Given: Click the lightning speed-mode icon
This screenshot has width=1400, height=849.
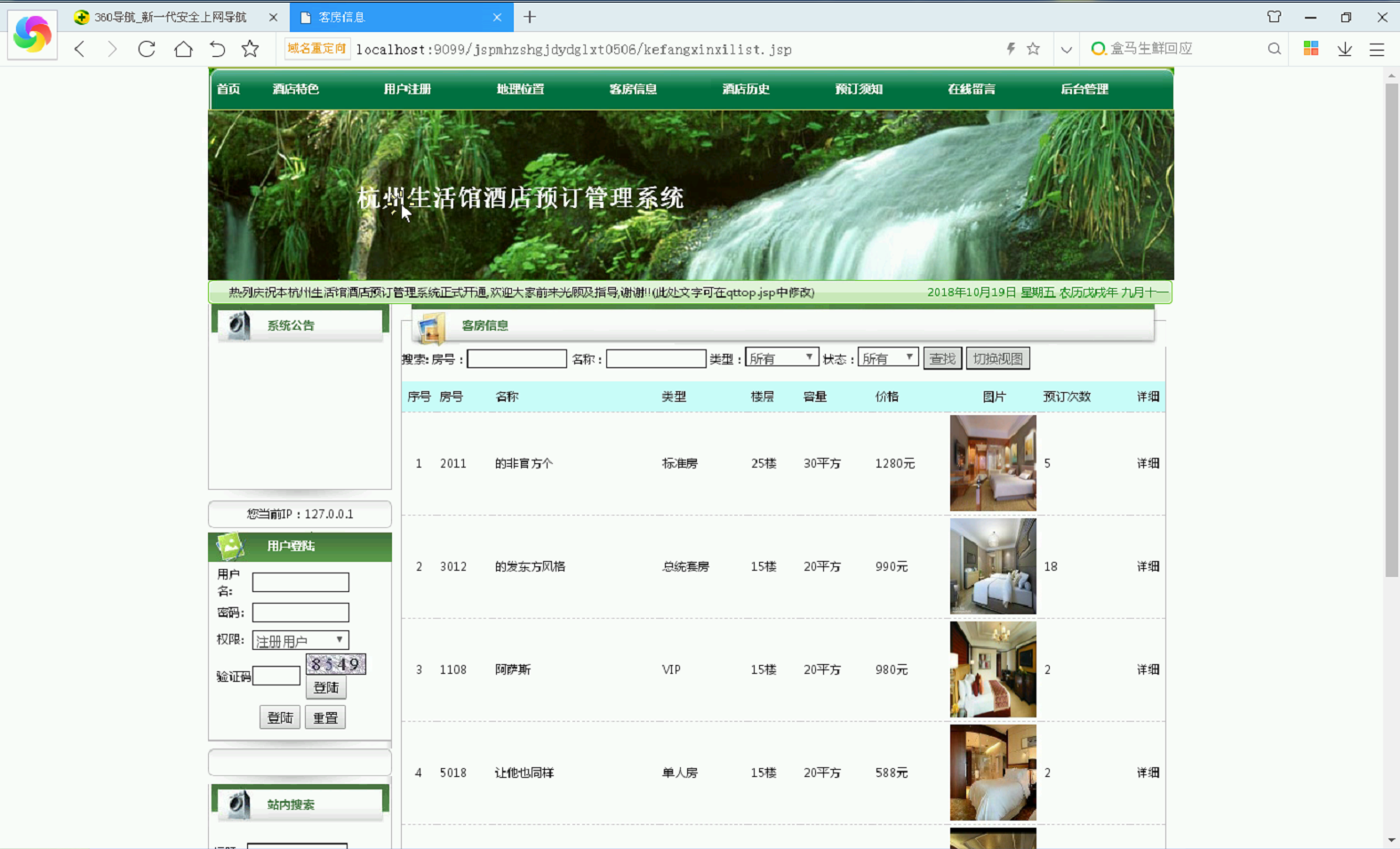Looking at the screenshot, I should (1011, 49).
